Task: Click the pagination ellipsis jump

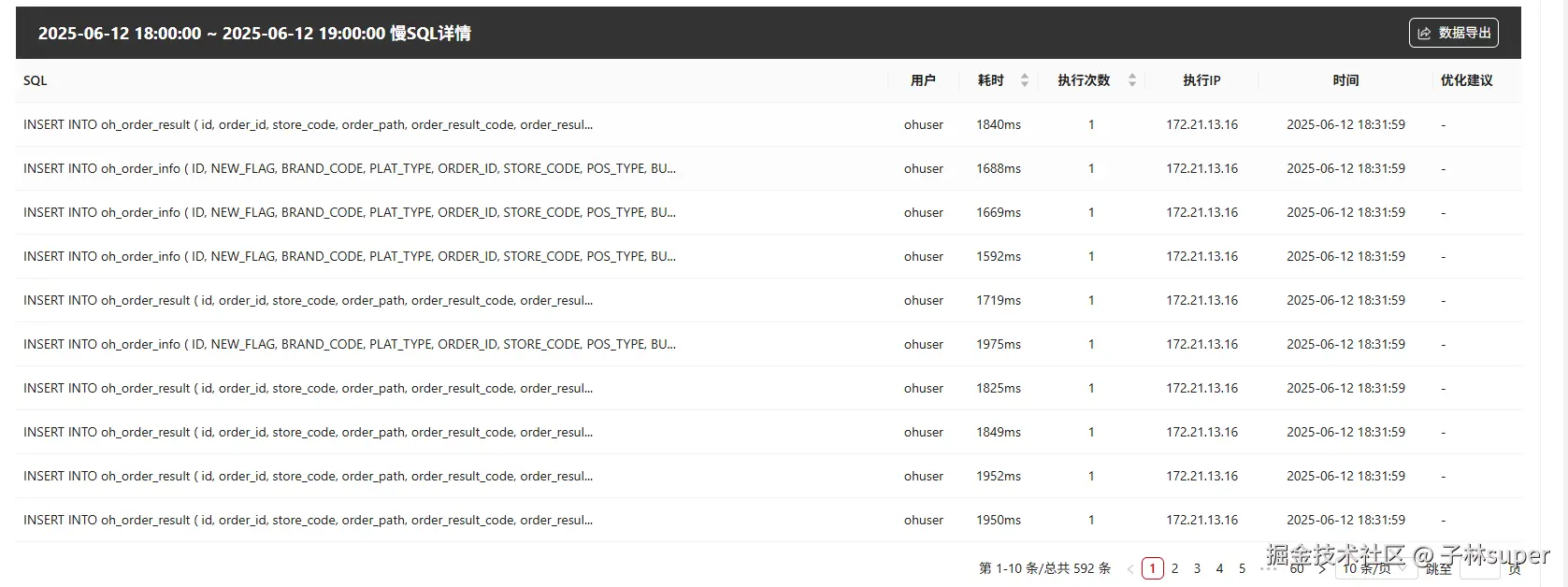Action: pos(1268,568)
